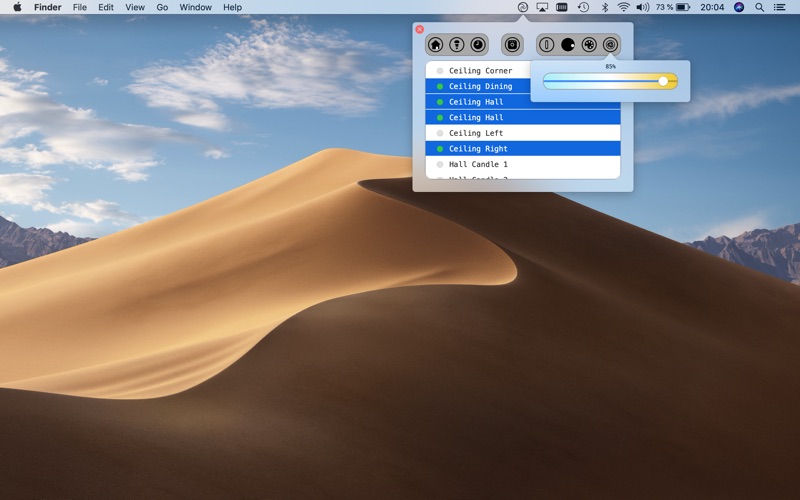Open the AirPlay display menu
This screenshot has height=500, width=800.
(542, 7)
